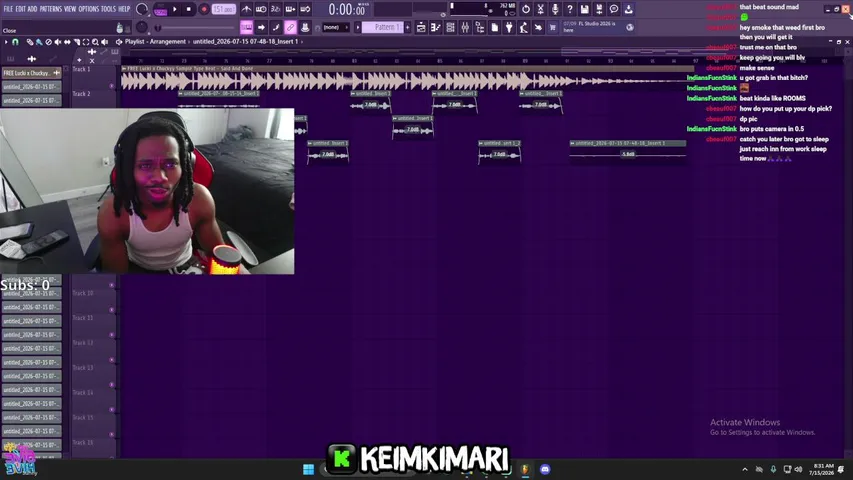Viewport: 853px width, 480px height.
Task: Open the PATTERNS menu
Action: pyautogui.click(x=51, y=9)
